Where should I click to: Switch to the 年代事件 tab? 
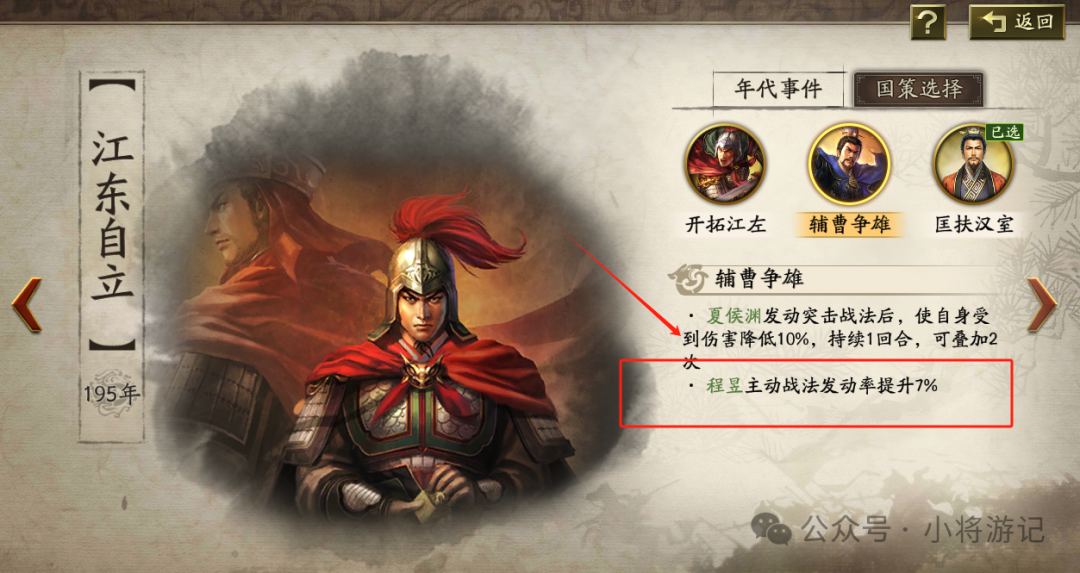pyautogui.click(x=778, y=89)
